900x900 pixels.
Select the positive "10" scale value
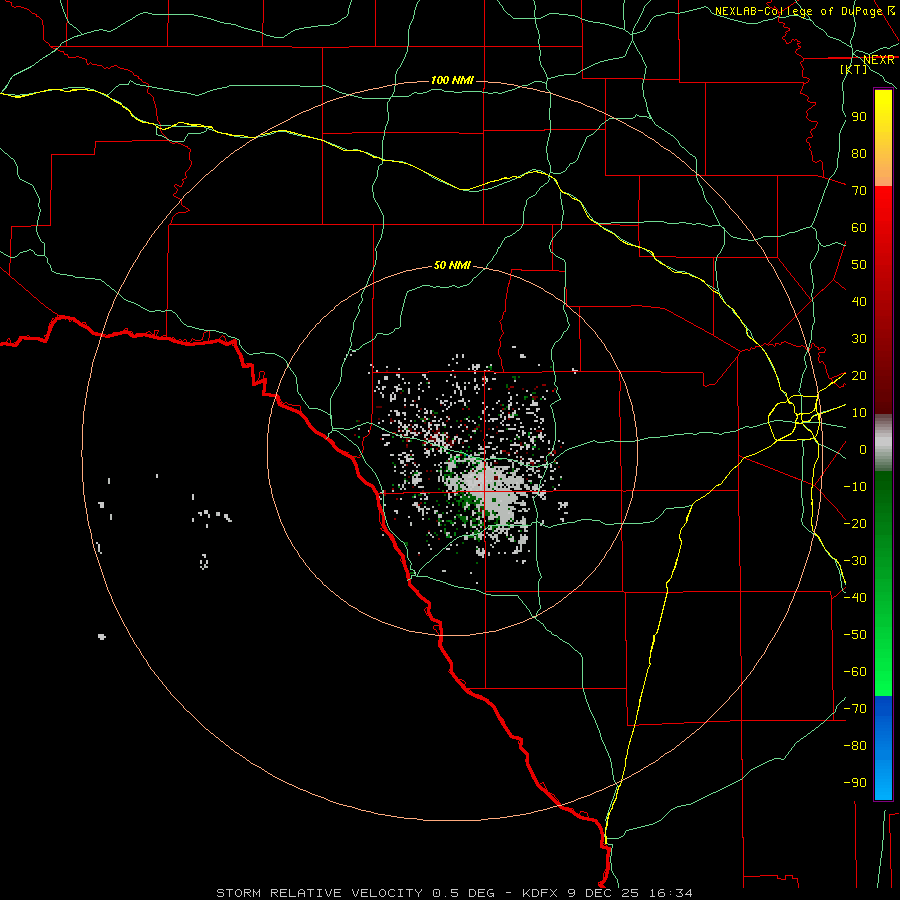click(x=859, y=413)
